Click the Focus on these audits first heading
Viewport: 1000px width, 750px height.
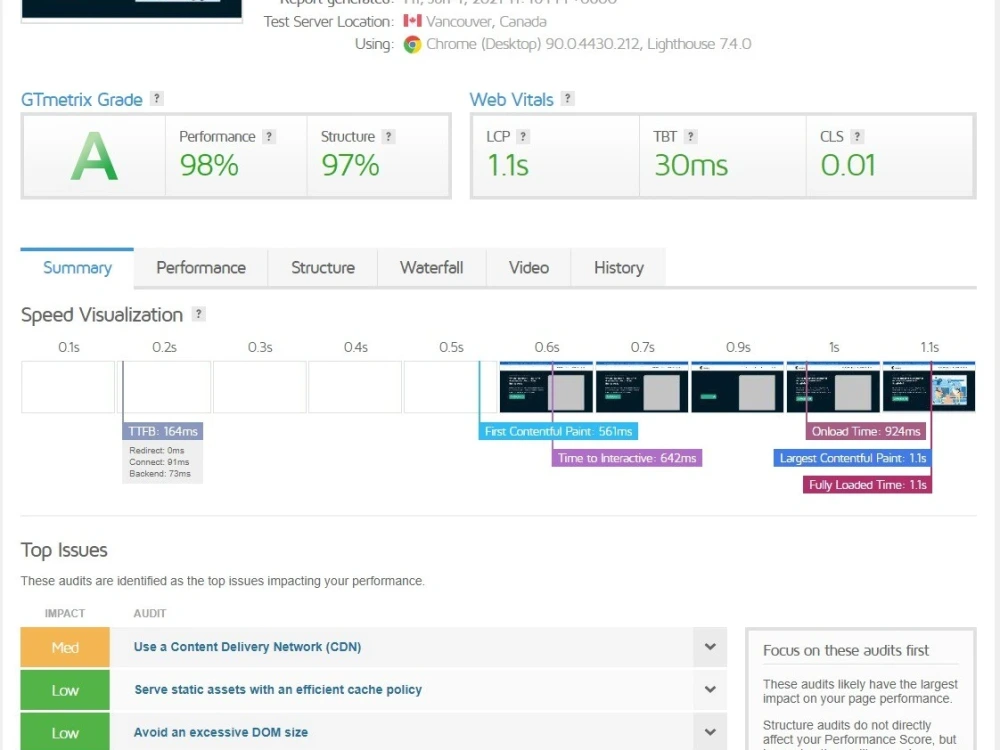tap(846, 651)
